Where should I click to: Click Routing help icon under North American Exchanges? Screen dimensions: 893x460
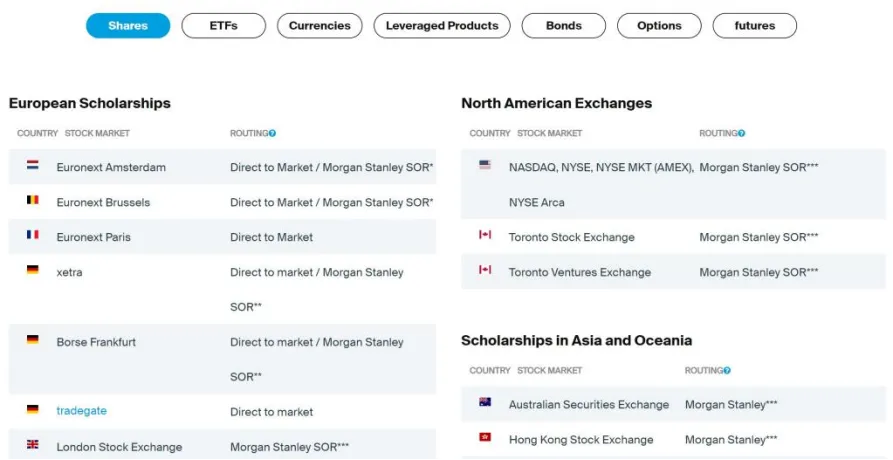coord(742,133)
